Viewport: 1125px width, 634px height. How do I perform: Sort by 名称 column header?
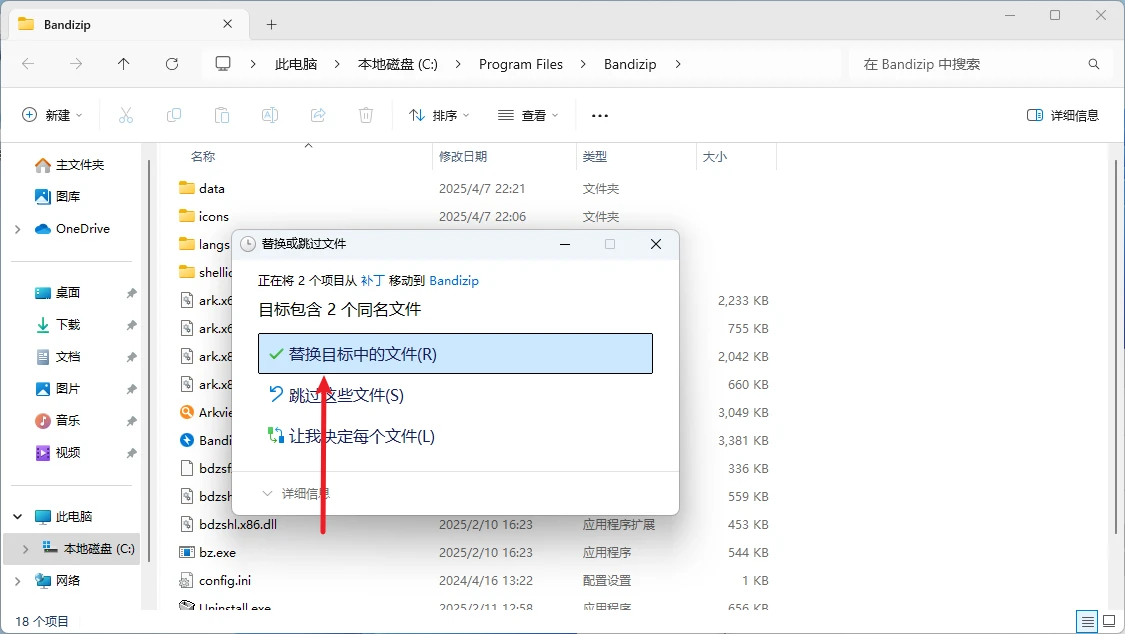[203, 156]
